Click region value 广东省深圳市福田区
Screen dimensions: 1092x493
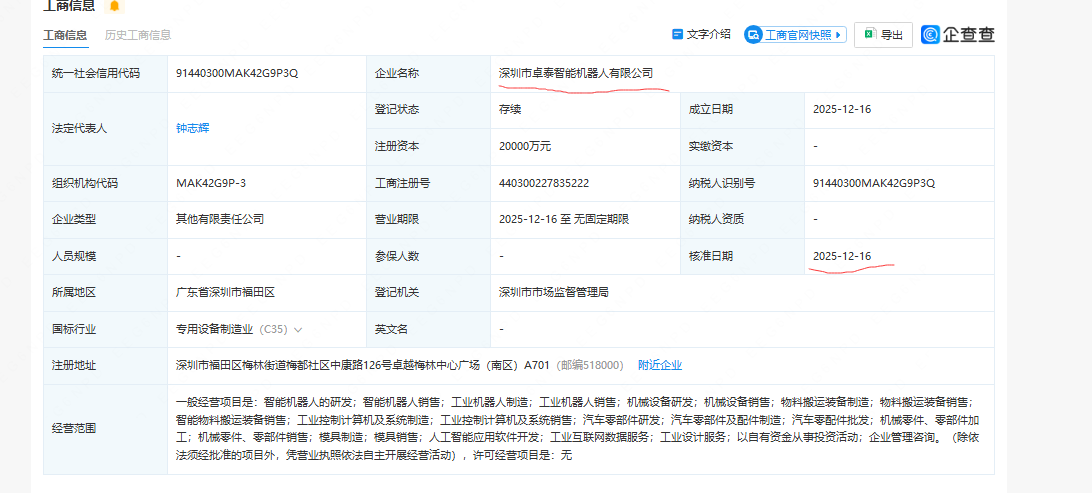(226, 292)
